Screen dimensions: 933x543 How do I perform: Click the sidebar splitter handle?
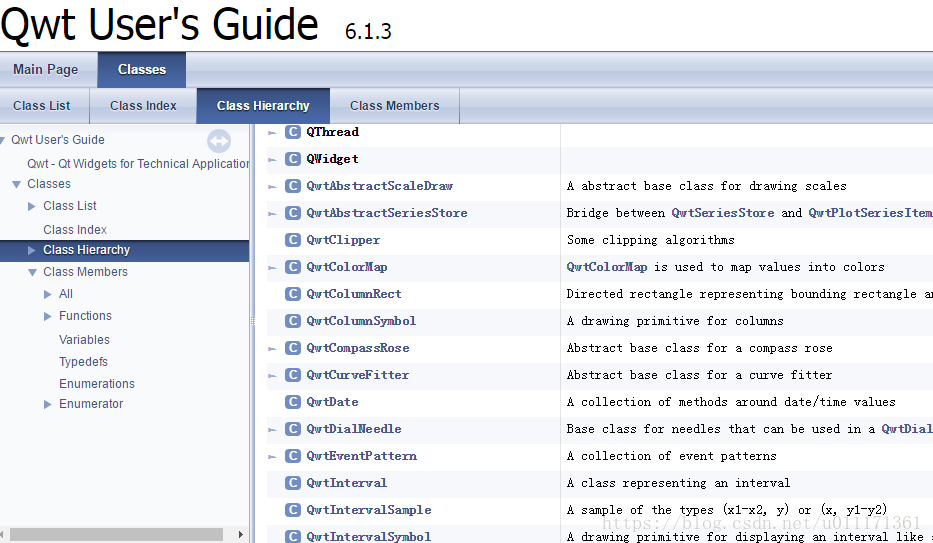pos(252,321)
